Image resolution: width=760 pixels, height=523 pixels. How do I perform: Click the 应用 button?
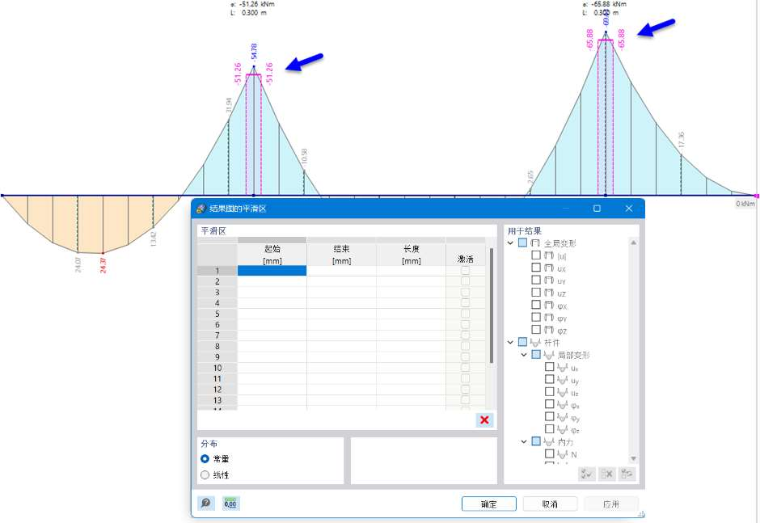coord(611,504)
